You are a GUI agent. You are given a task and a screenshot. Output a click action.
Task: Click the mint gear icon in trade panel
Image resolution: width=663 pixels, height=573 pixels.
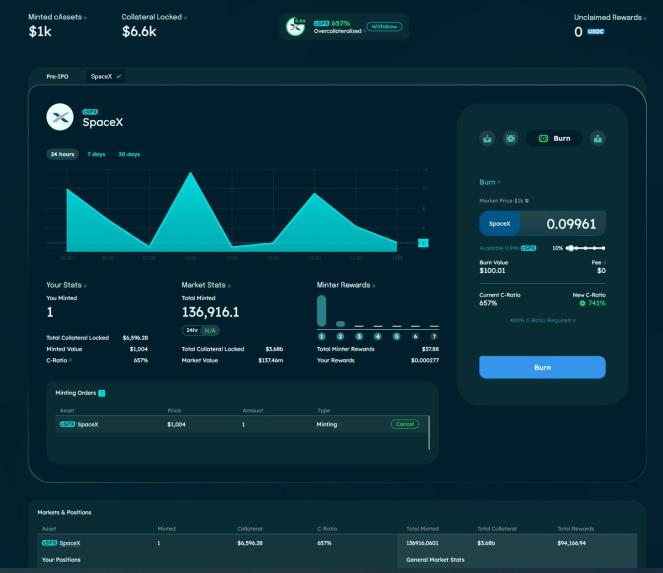tap(511, 138)
